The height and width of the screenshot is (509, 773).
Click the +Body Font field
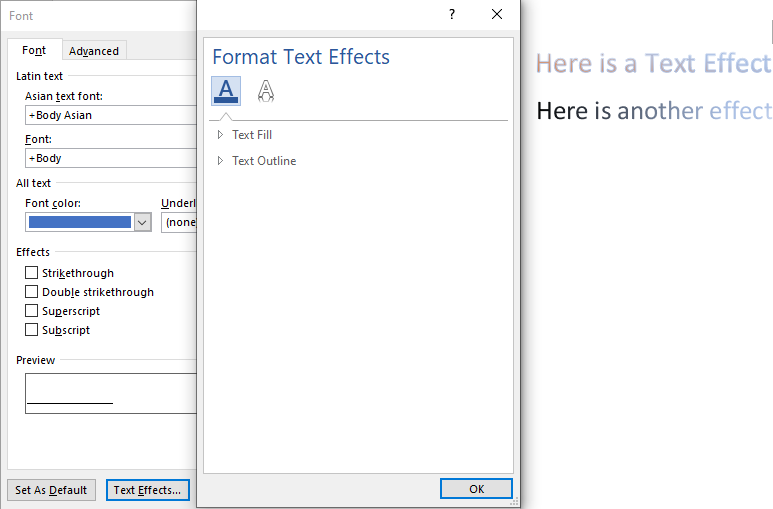(111, 158)
